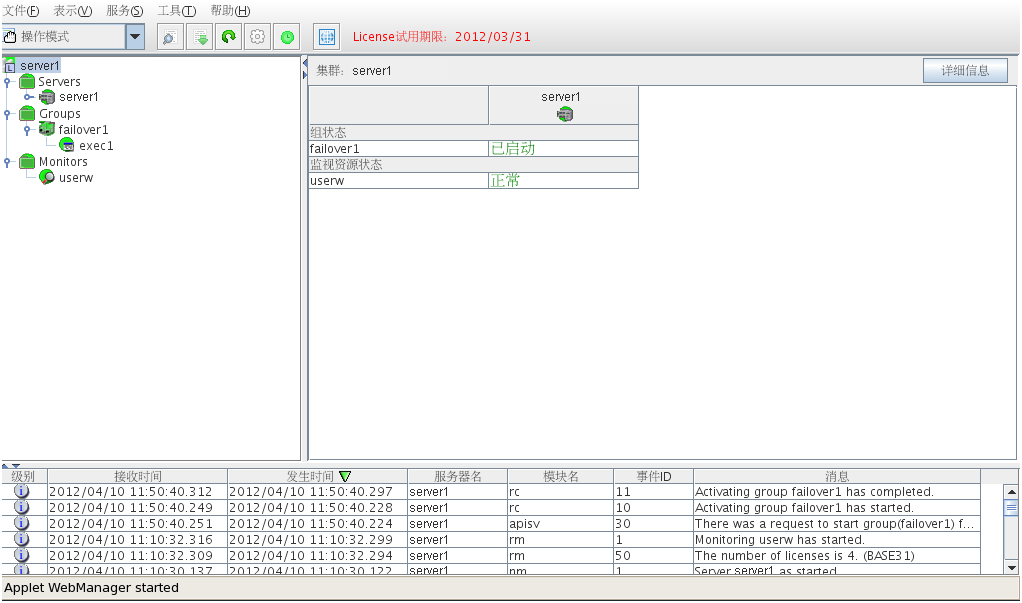
Task: Open the 文件(F) menu
Action: click(21, 10)
